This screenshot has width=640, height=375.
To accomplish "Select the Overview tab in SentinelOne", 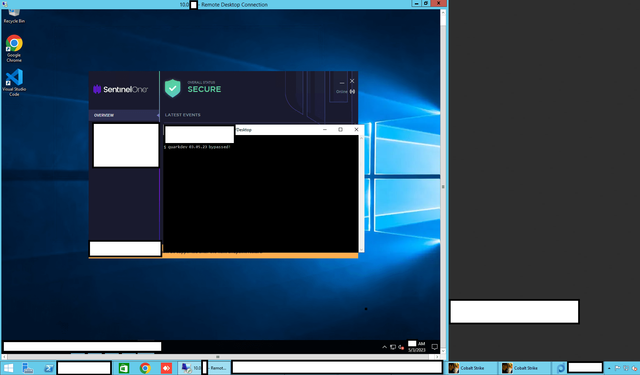I will [124, 115].
